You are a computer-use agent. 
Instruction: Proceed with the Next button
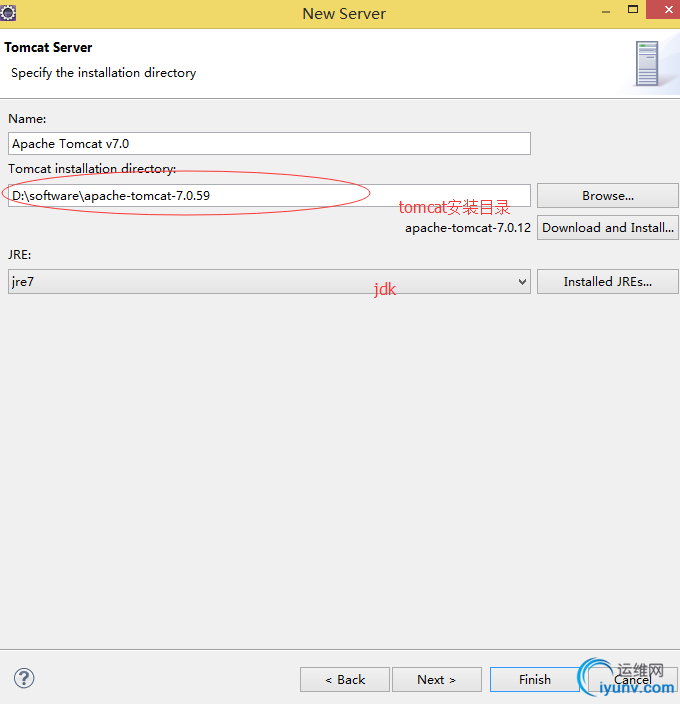point(437,680)
